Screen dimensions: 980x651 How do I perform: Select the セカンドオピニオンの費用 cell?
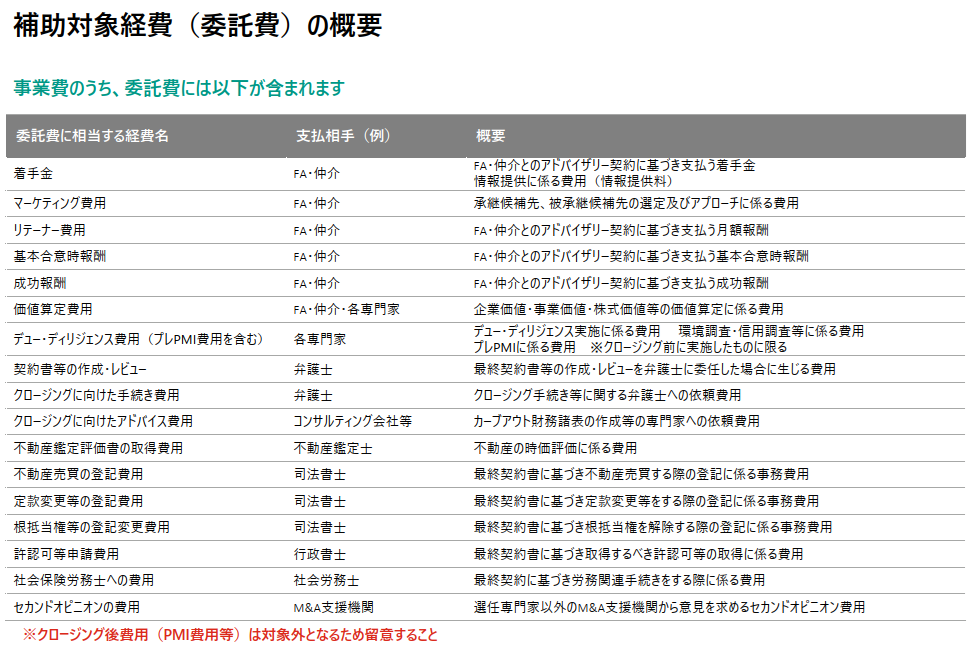tap(77, 608)
